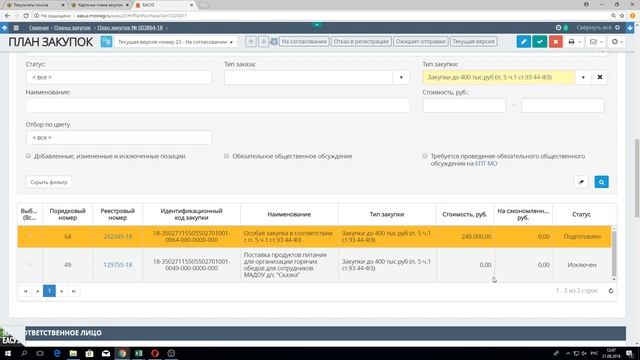The width and height of the screenshot is (640, 360).
Task: Go to first page of the grid
Action: pos(25,291)
